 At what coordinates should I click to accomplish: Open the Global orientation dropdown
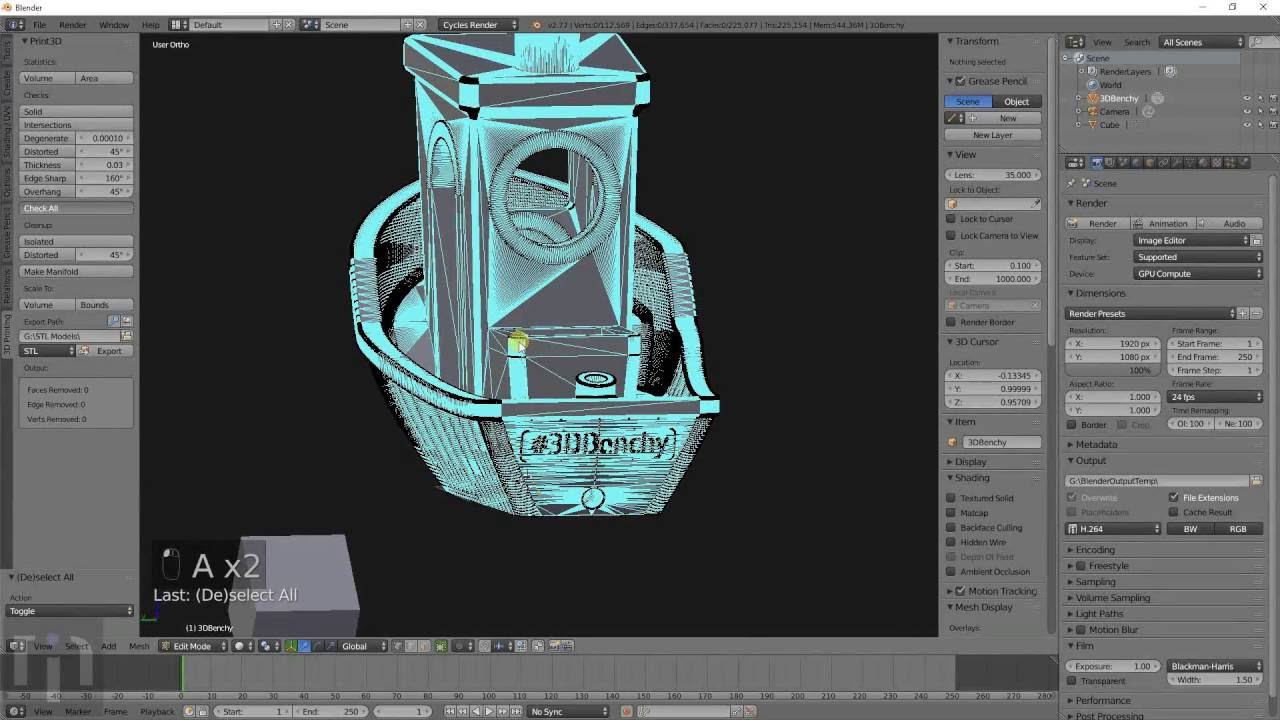tap(364, 646)
